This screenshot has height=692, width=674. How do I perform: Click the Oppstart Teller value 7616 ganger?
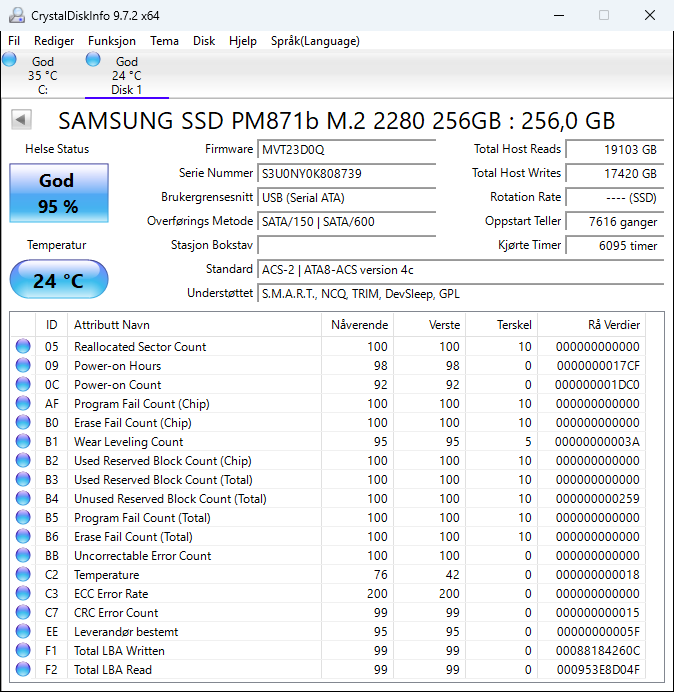point(615,221)
